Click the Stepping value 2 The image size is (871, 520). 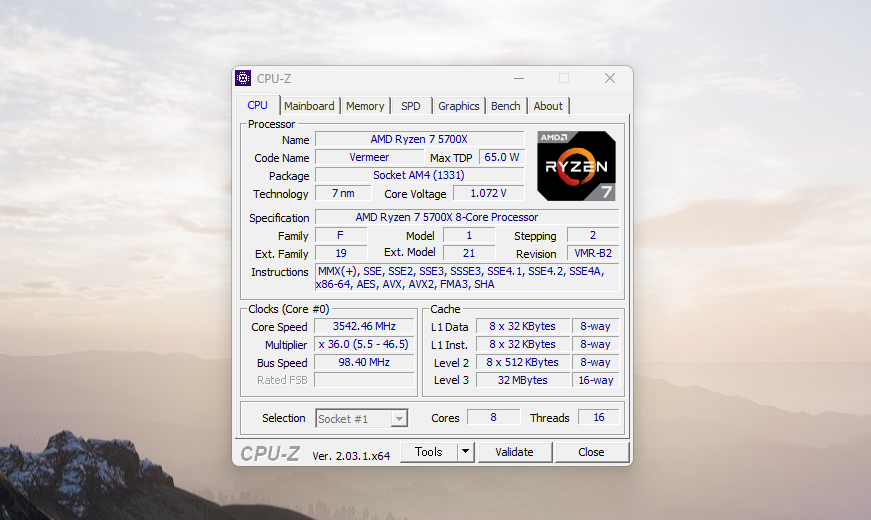click(593, 235)
